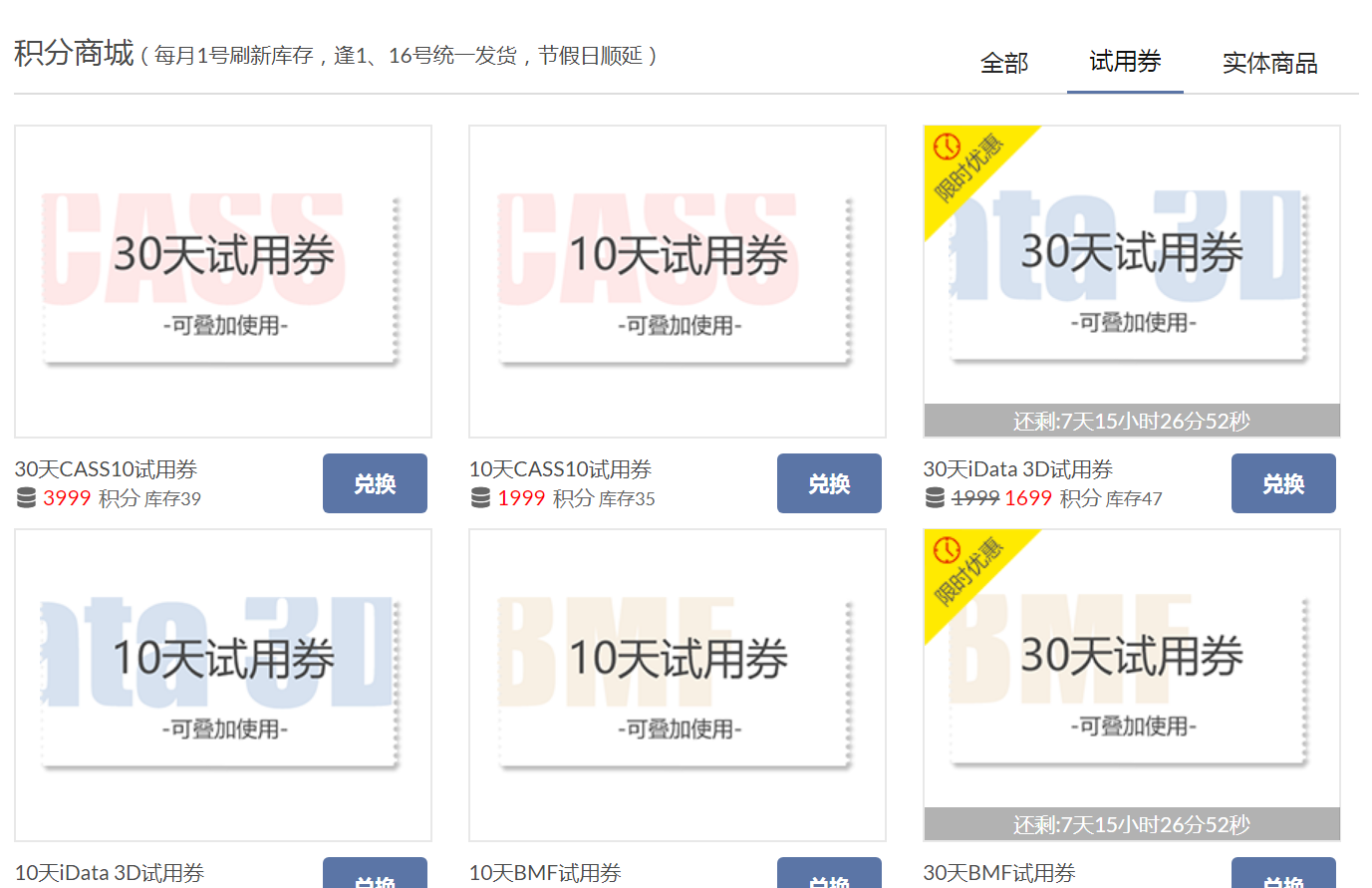Click 兑换 for 30天iData 3D试用券

tap(1283, 483)
